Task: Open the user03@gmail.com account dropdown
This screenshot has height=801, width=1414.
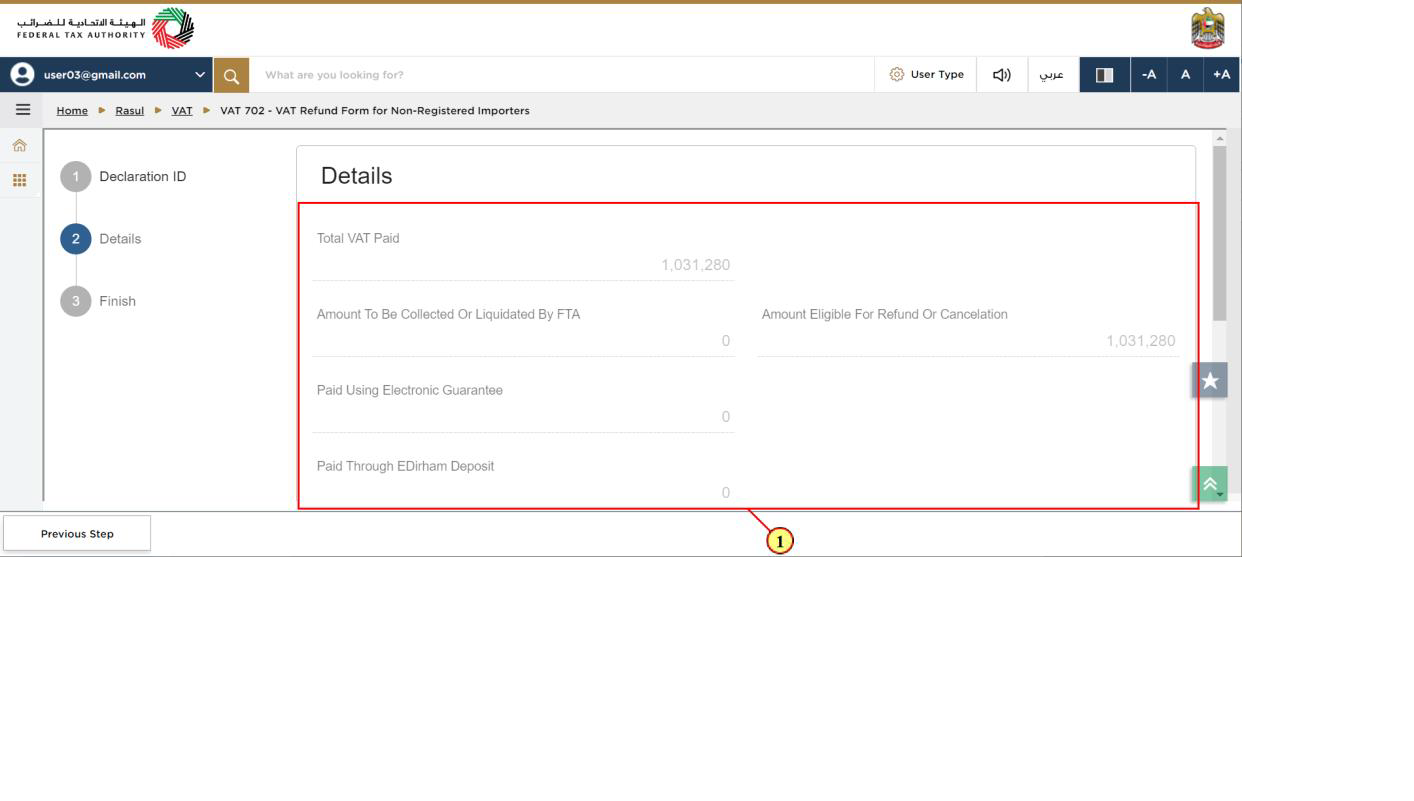Action: (x=108, y=75)
